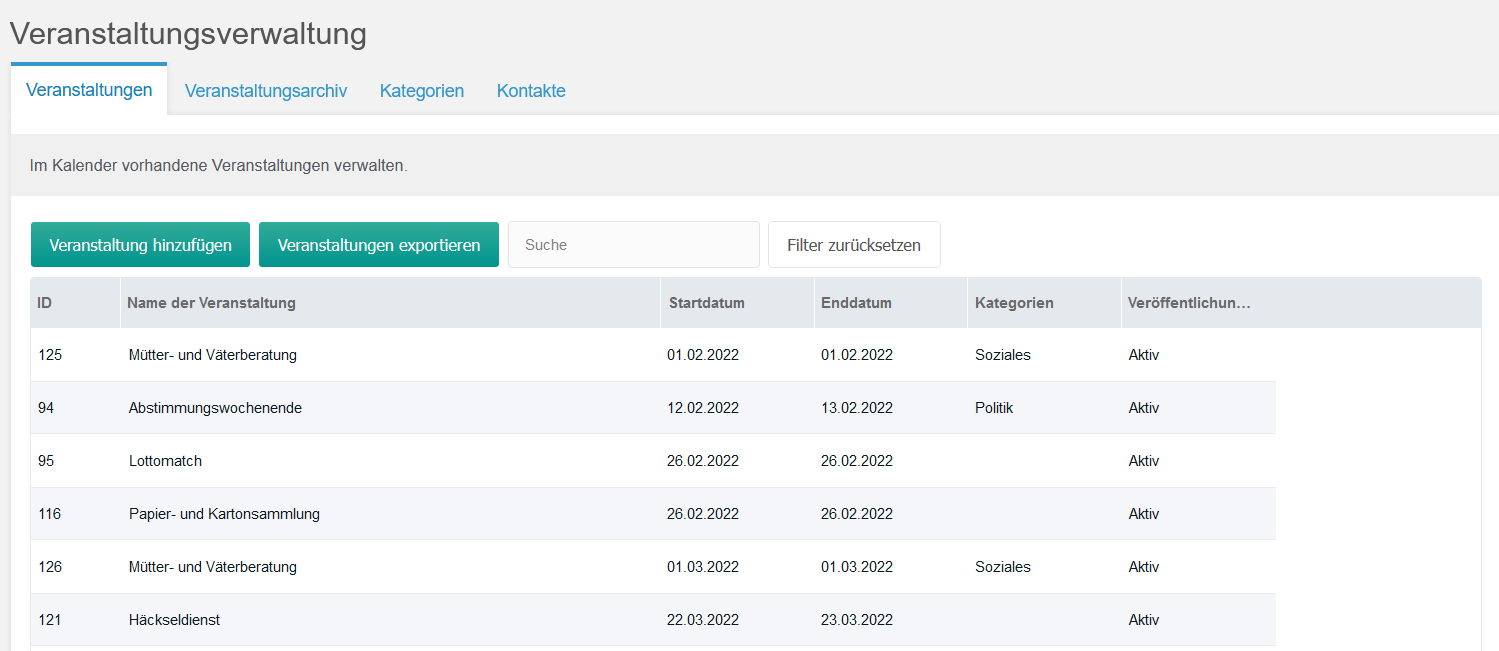Sort the table by Enddatum
Image resolution: width=1499 pixels, height=651 pixels.
tap(856, 302)
